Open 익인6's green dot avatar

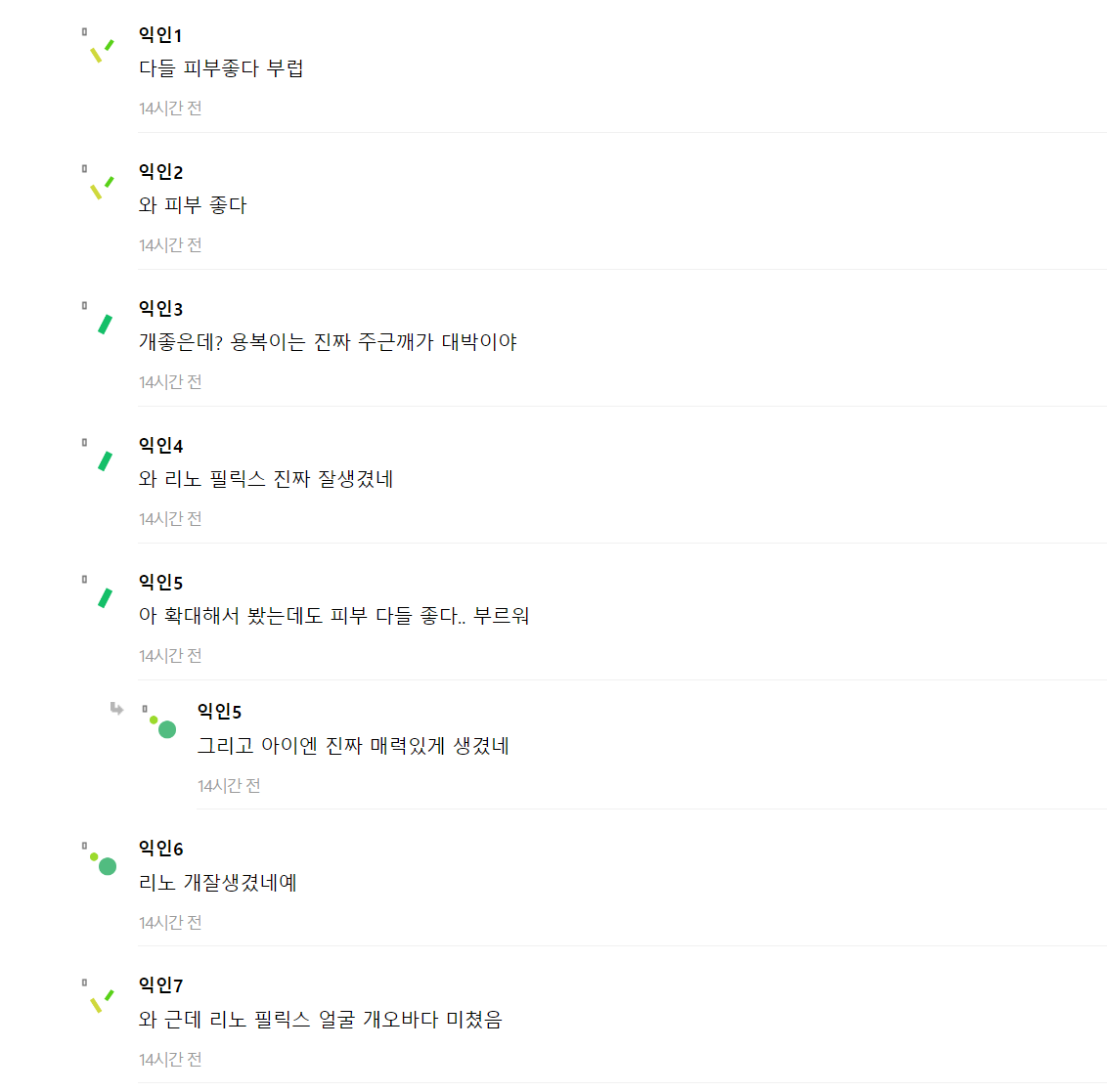(102, 862)
